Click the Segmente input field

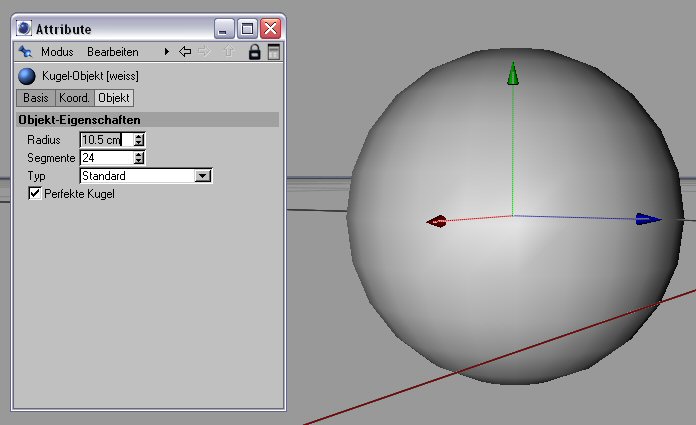tap(105, 158)
